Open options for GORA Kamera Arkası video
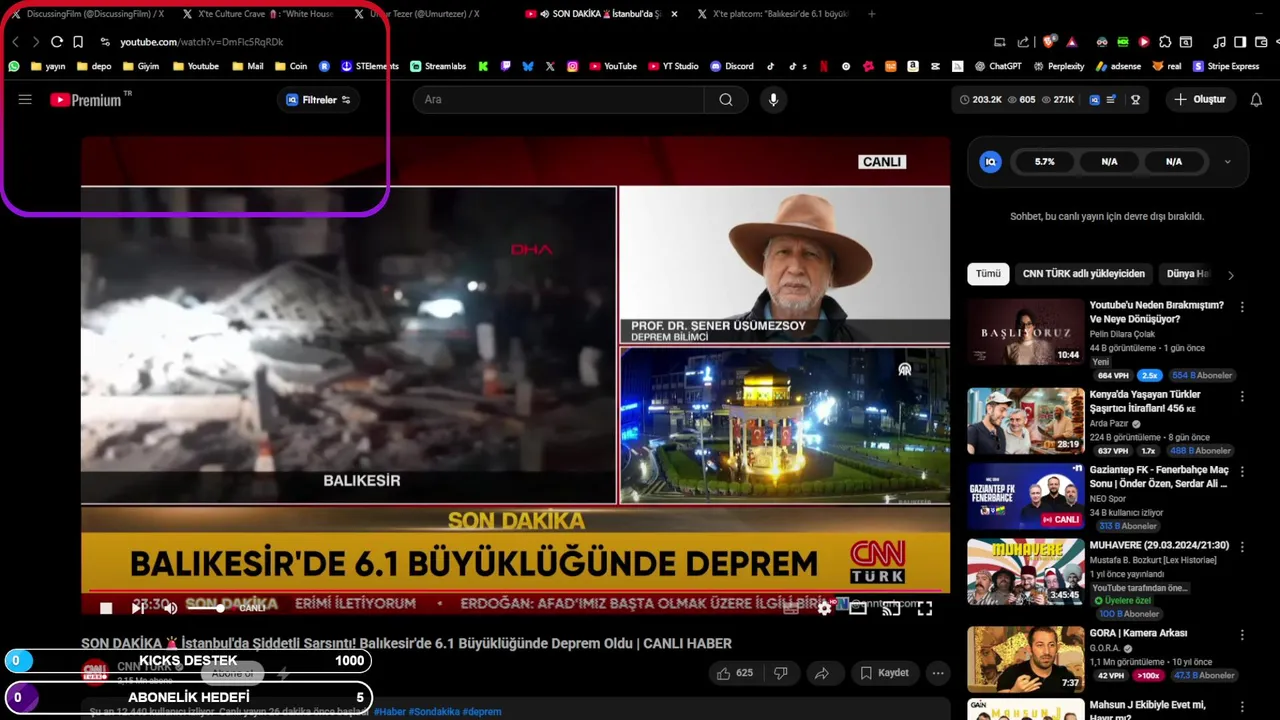Viewport: 1280px width, 720px height. pyautogui.click(x=1242, y=635)
